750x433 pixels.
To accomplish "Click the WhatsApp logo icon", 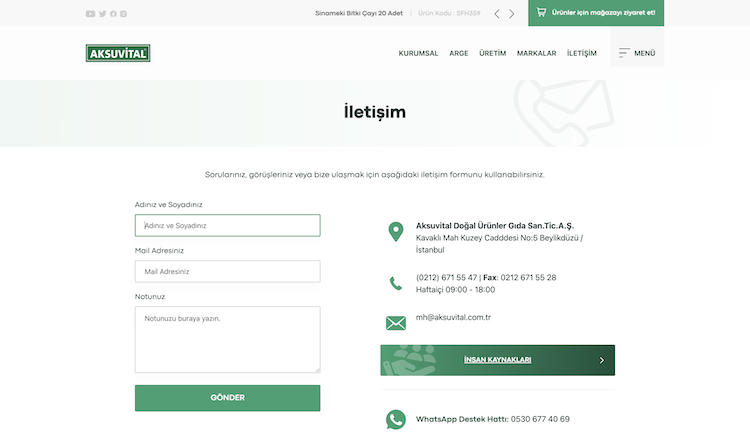I will click(396, 420).
